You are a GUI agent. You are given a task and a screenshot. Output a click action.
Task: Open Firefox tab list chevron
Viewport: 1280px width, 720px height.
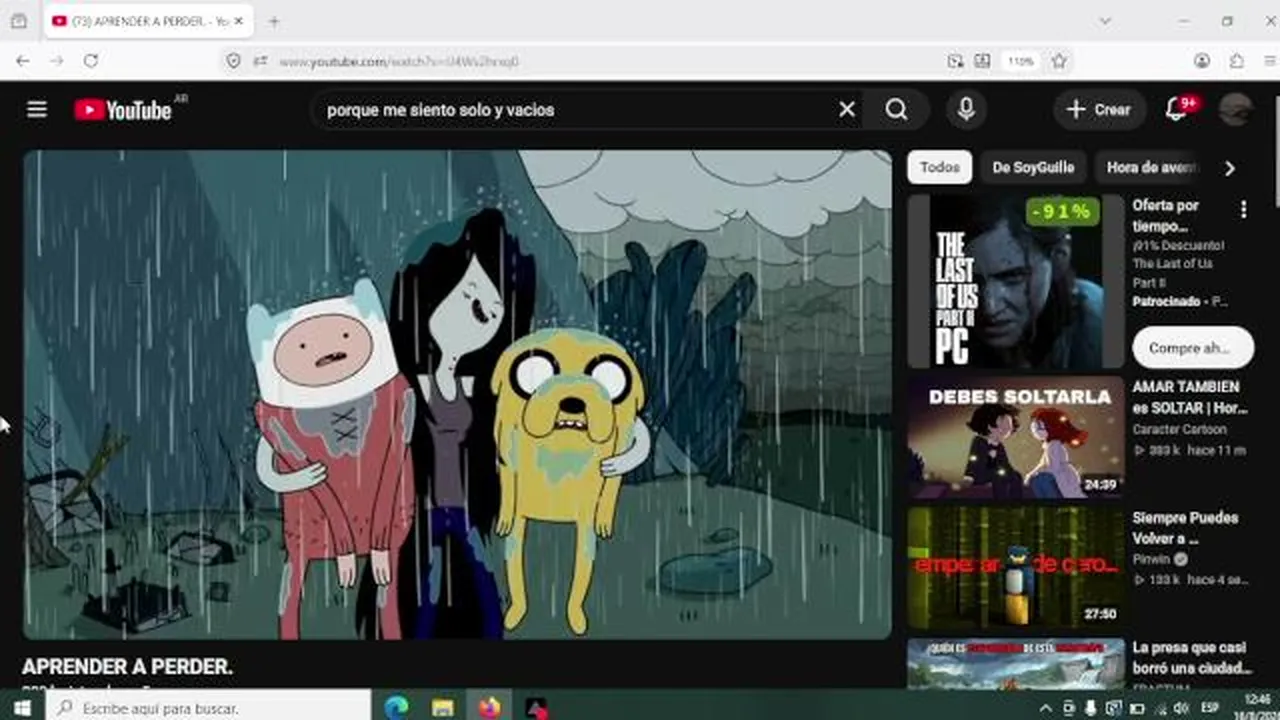pos(1105,21)
